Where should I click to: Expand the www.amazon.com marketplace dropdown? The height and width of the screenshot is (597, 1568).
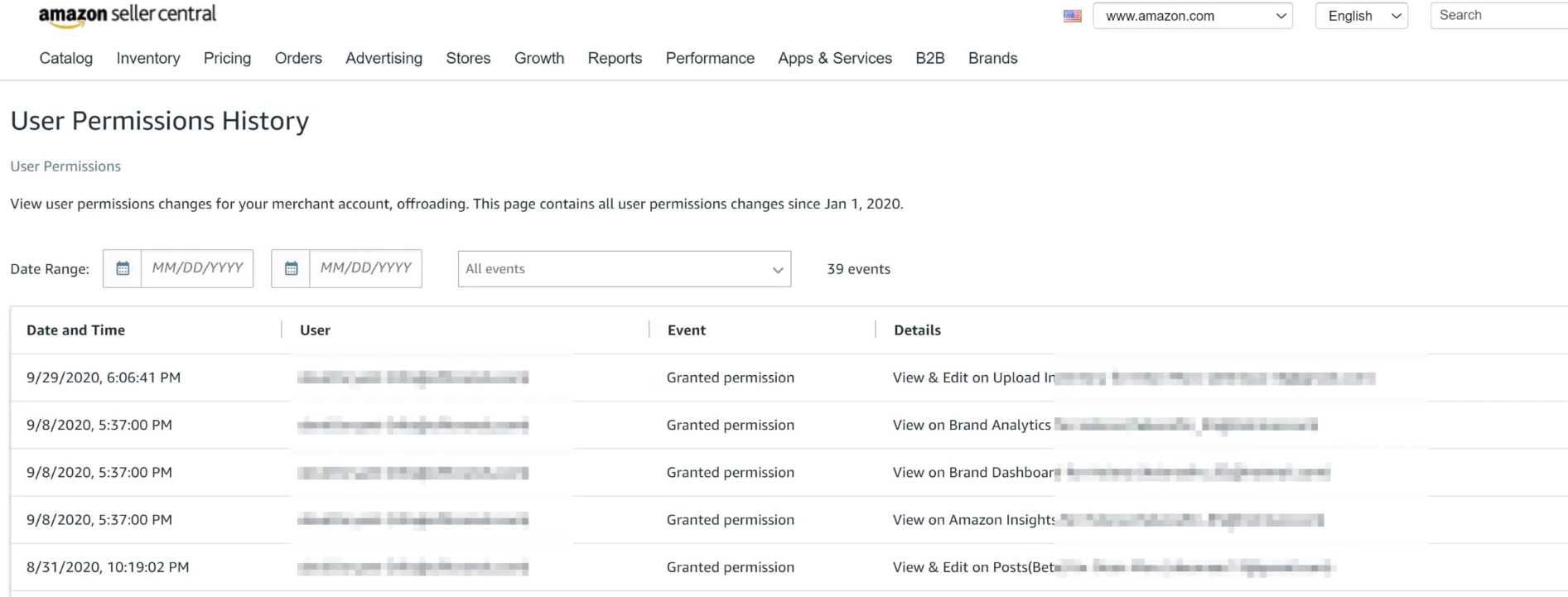(1192, 16)
